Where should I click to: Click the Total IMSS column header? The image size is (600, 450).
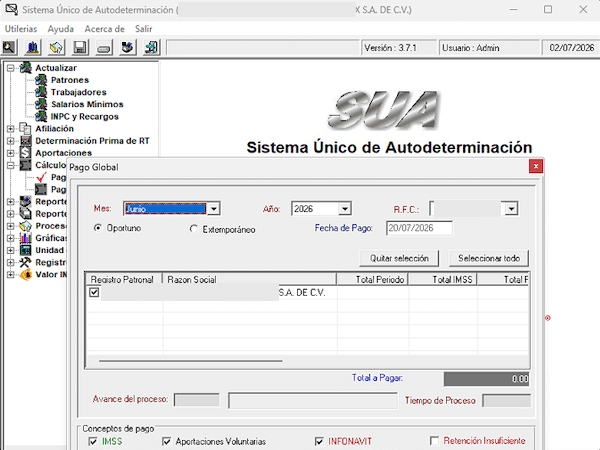pos(443,279)
